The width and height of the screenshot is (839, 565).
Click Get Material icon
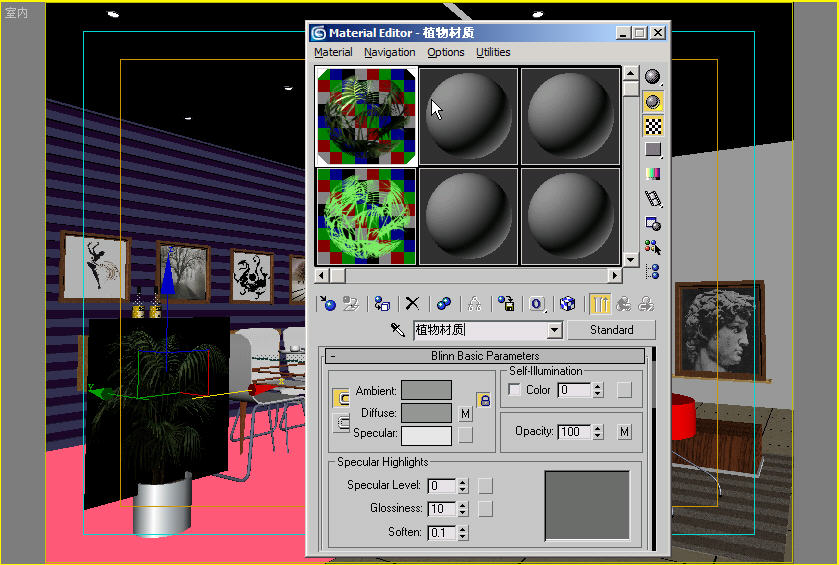pyautogui.click(x=327, y=303)
